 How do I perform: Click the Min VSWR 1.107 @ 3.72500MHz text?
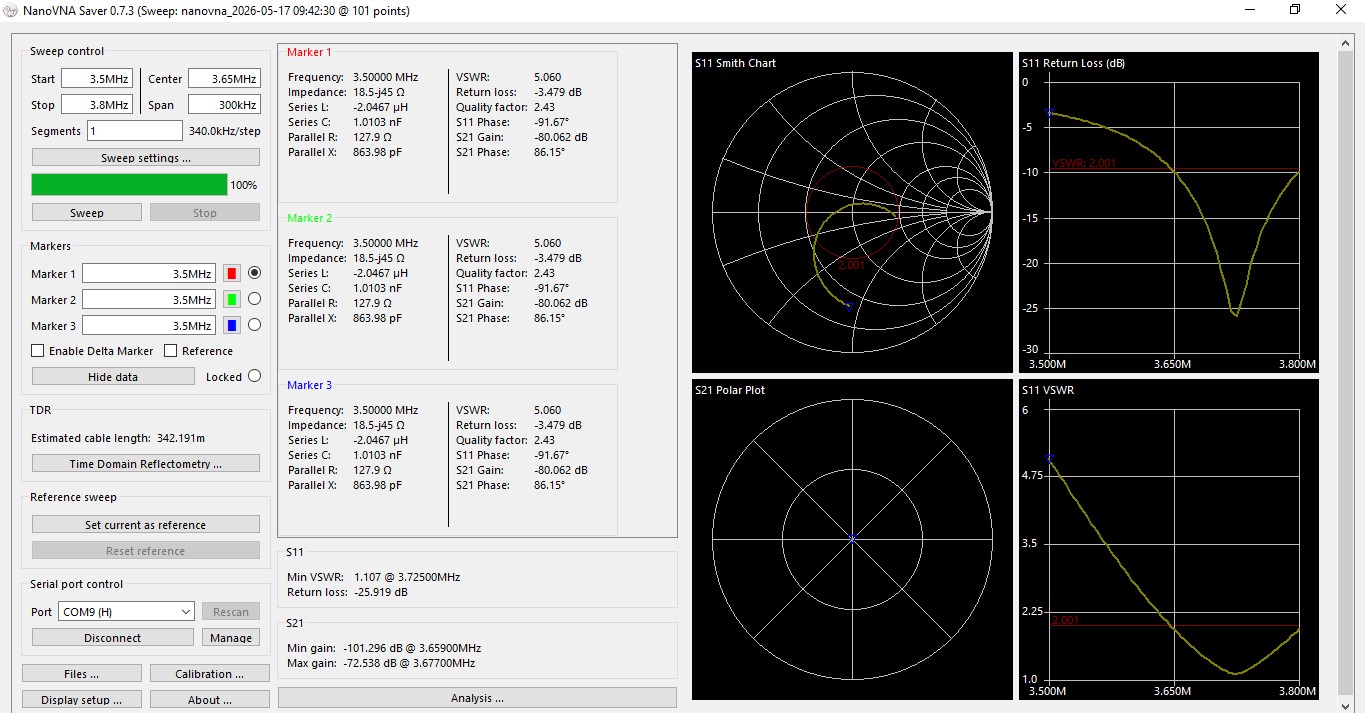(373, 577)
